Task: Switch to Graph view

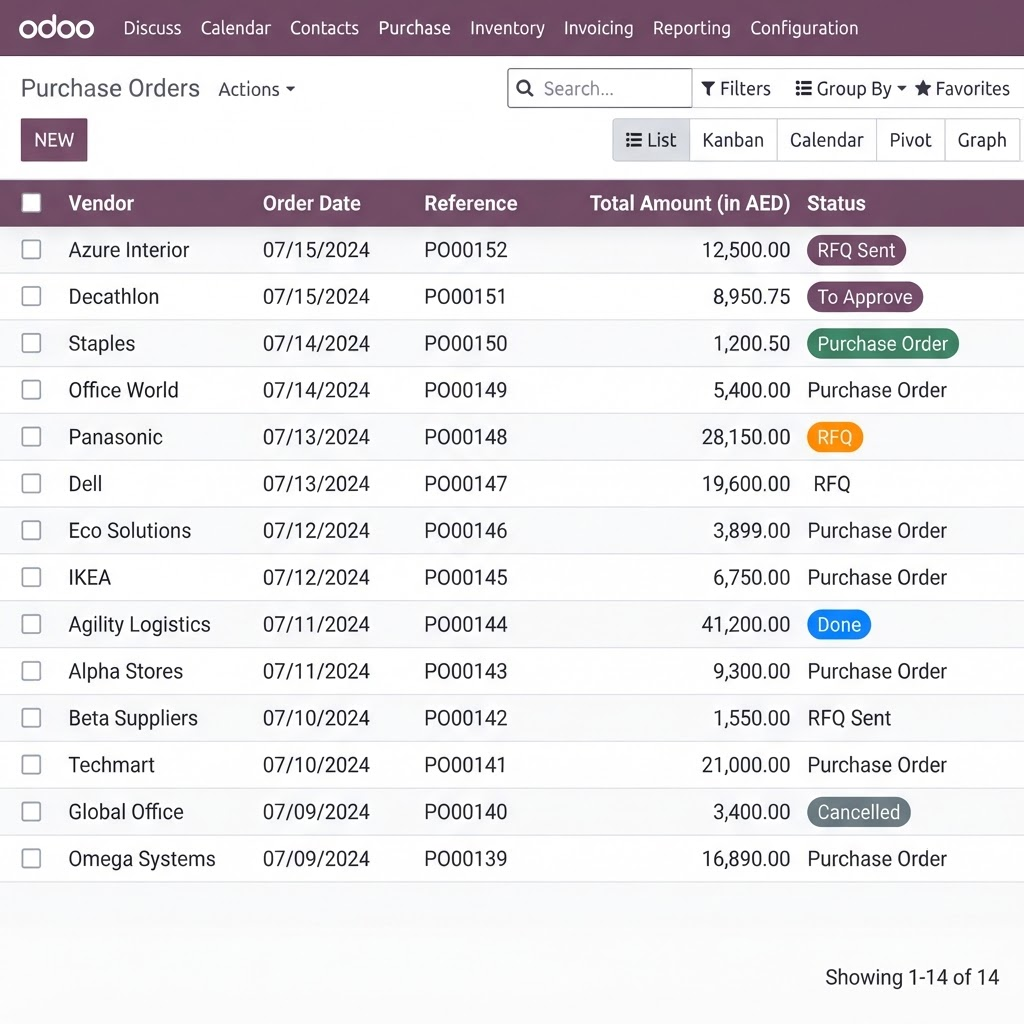Action: [x=982, y=140]
